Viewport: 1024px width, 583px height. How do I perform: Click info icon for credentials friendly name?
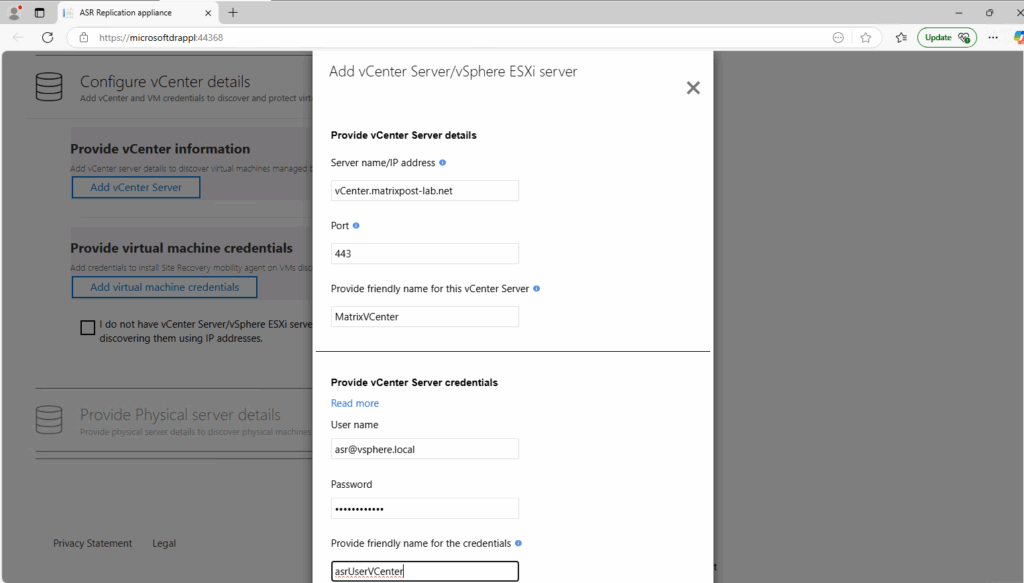click(x=519, y=543)
